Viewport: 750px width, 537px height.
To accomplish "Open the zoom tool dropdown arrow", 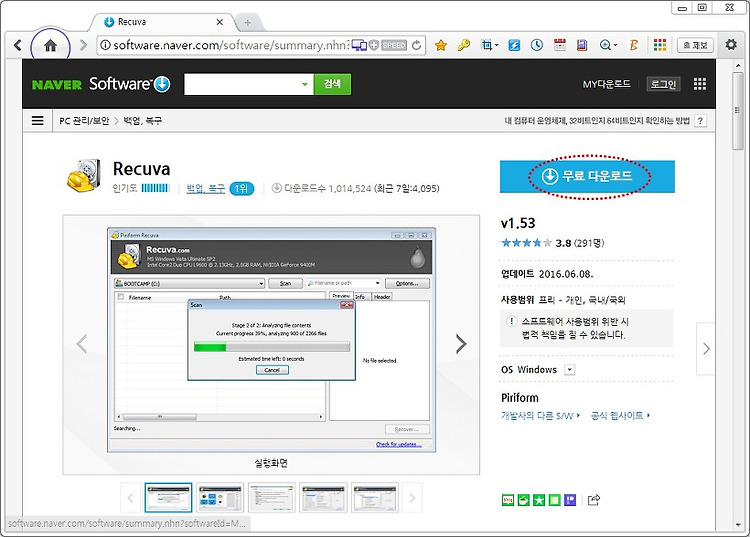I will pyautogui.click(x=615, y=45).
